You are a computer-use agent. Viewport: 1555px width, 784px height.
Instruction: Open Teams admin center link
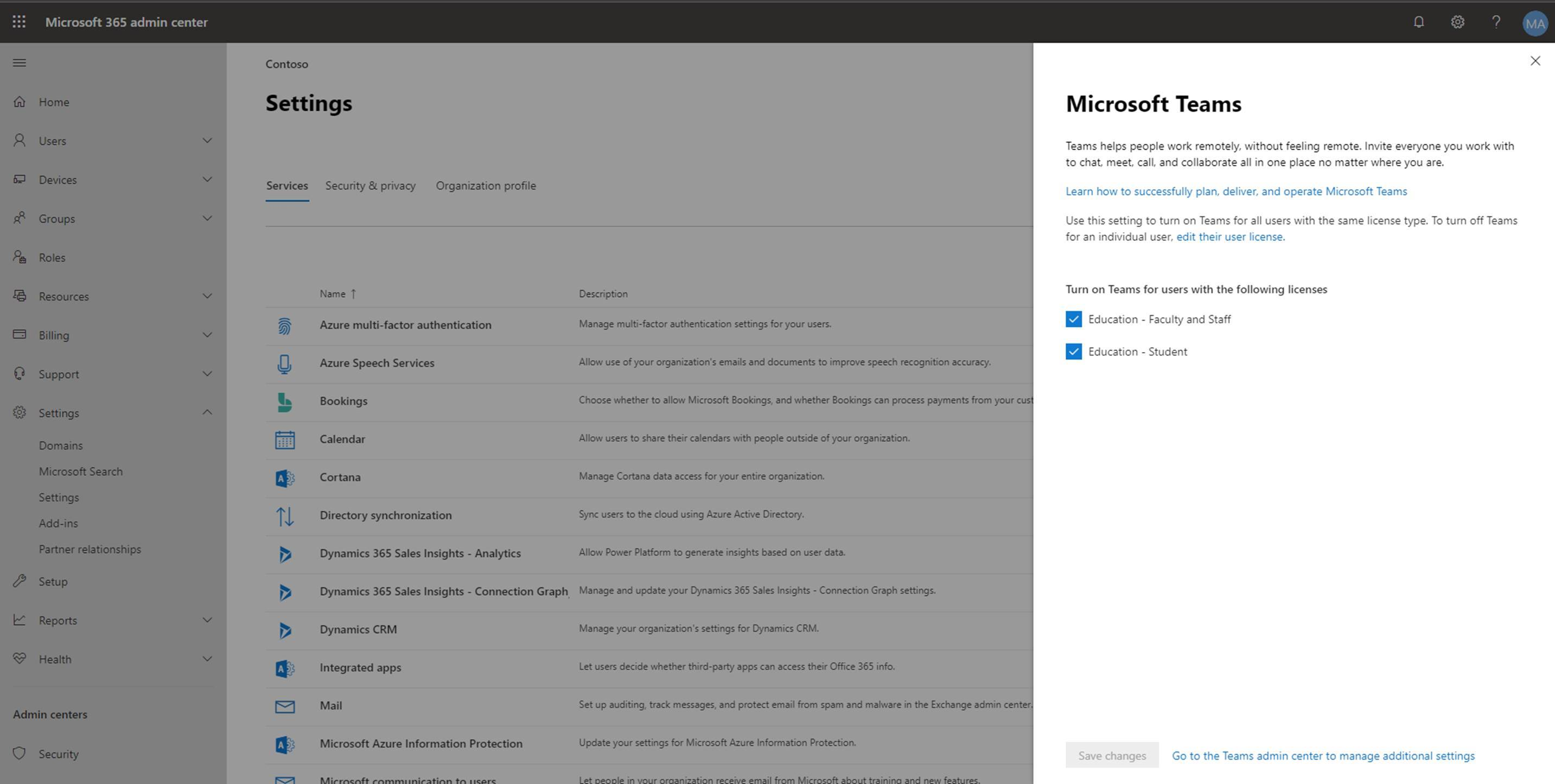click(1322, 756)
